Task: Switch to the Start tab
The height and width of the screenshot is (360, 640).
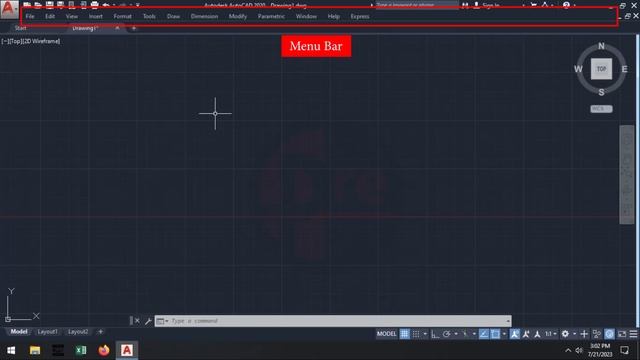Action: [20, 28]
